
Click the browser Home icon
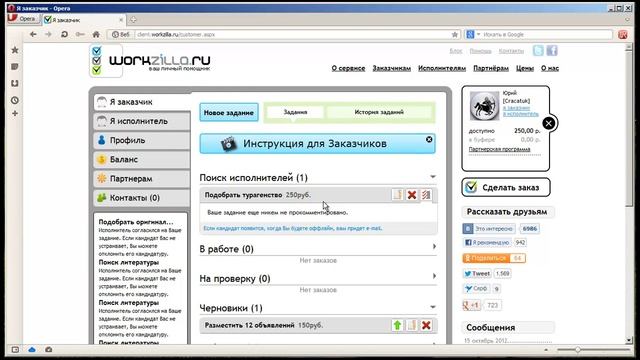point(96,34)
